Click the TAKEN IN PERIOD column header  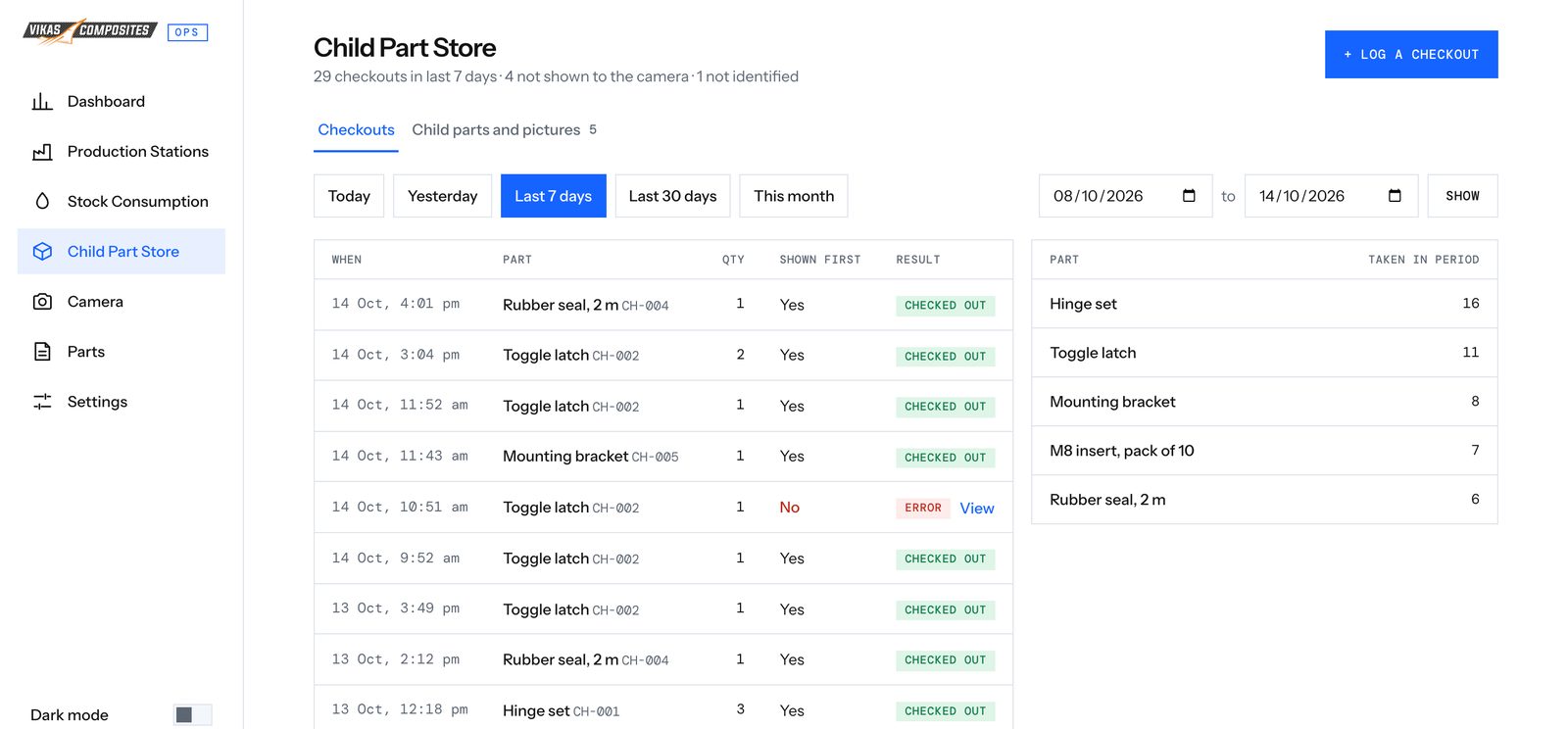point(1424,260)
